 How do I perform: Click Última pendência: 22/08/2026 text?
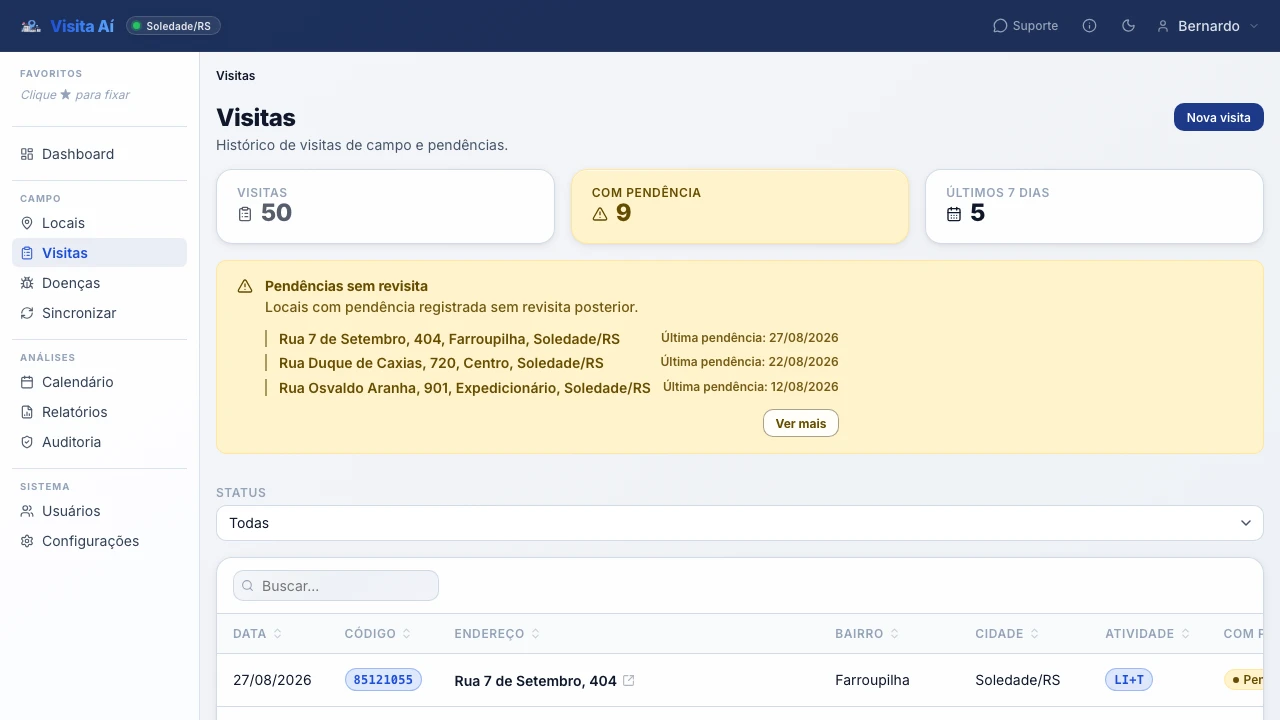749,362
